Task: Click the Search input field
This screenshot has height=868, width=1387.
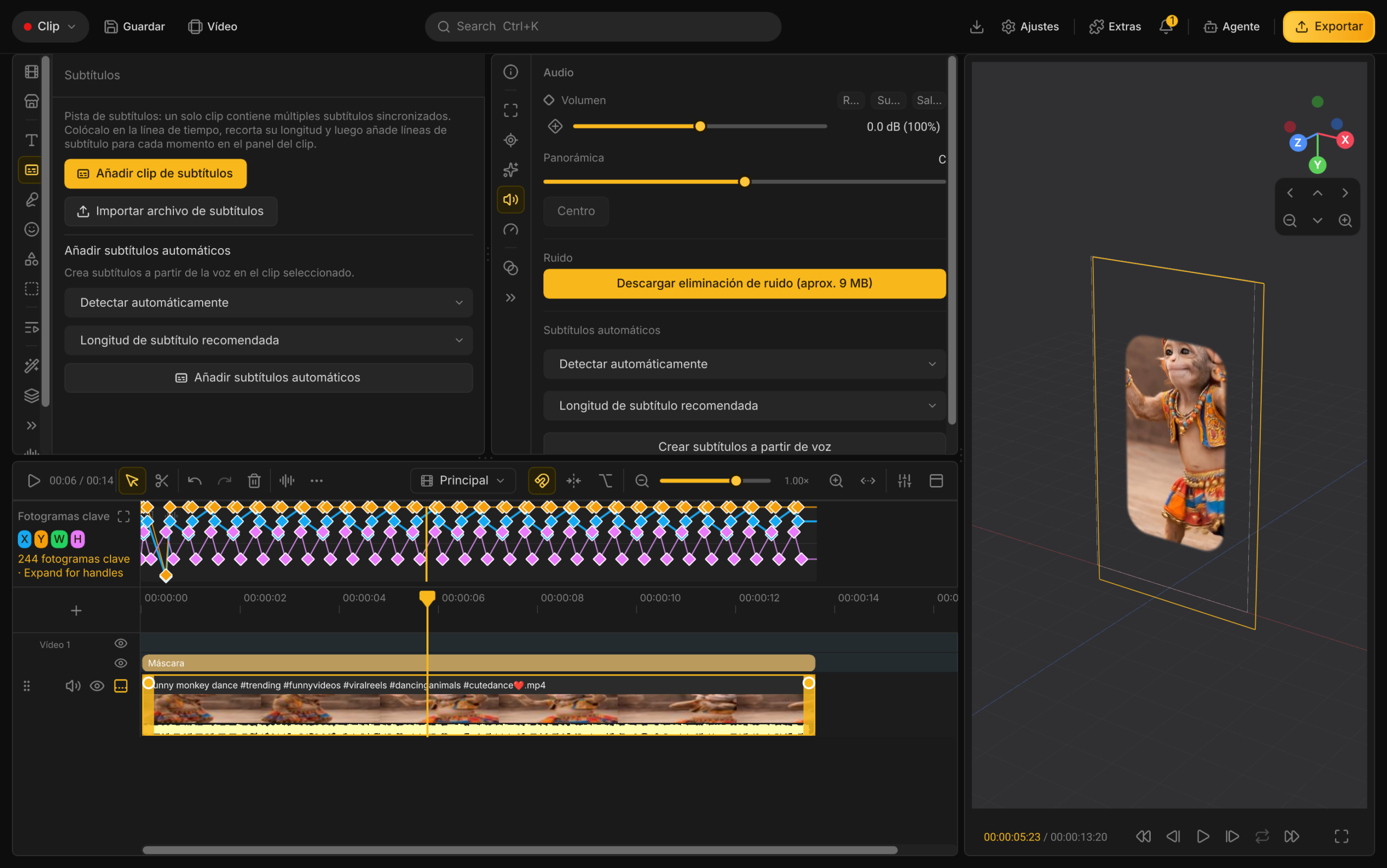Action: pyautogui.click(x=603, y=27)
